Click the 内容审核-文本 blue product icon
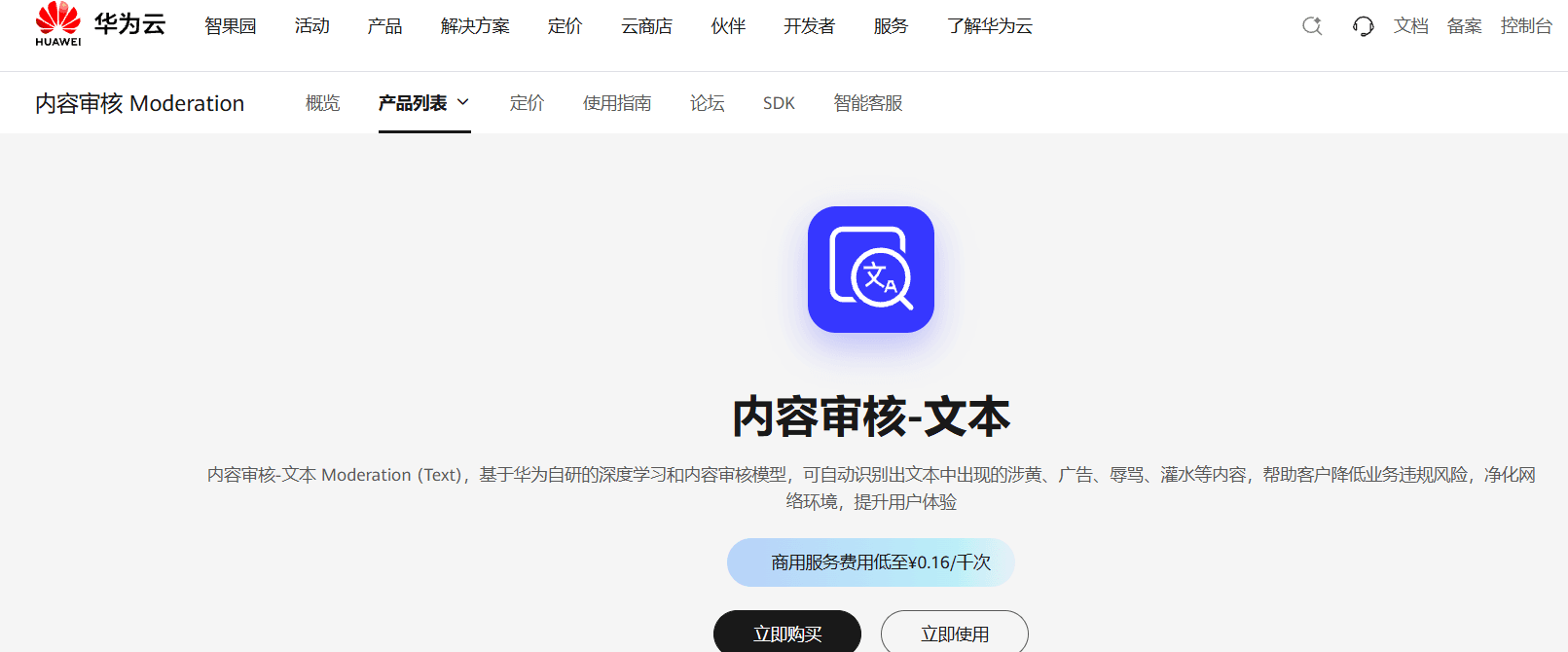Screen dimensions: 1568x652 pyautogui.click(x=871, y=270)
